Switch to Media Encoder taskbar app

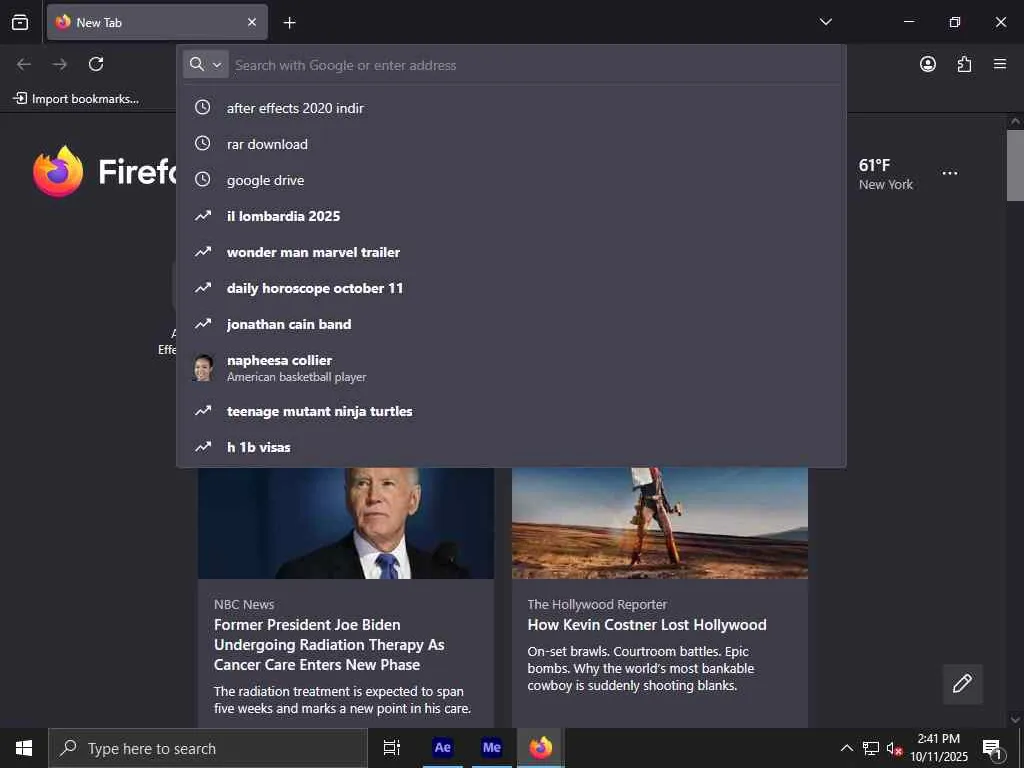491,748
